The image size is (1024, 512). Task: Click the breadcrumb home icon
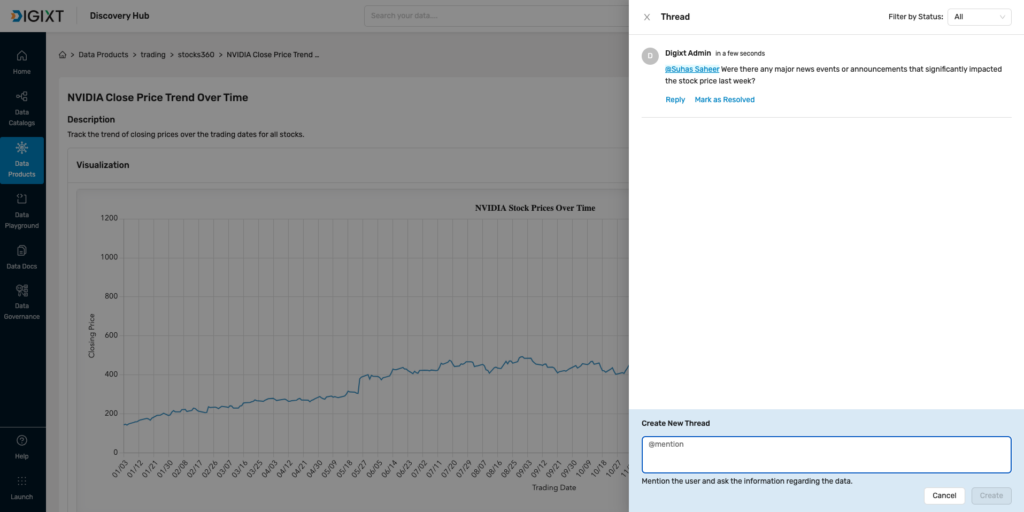click(63, 55)
